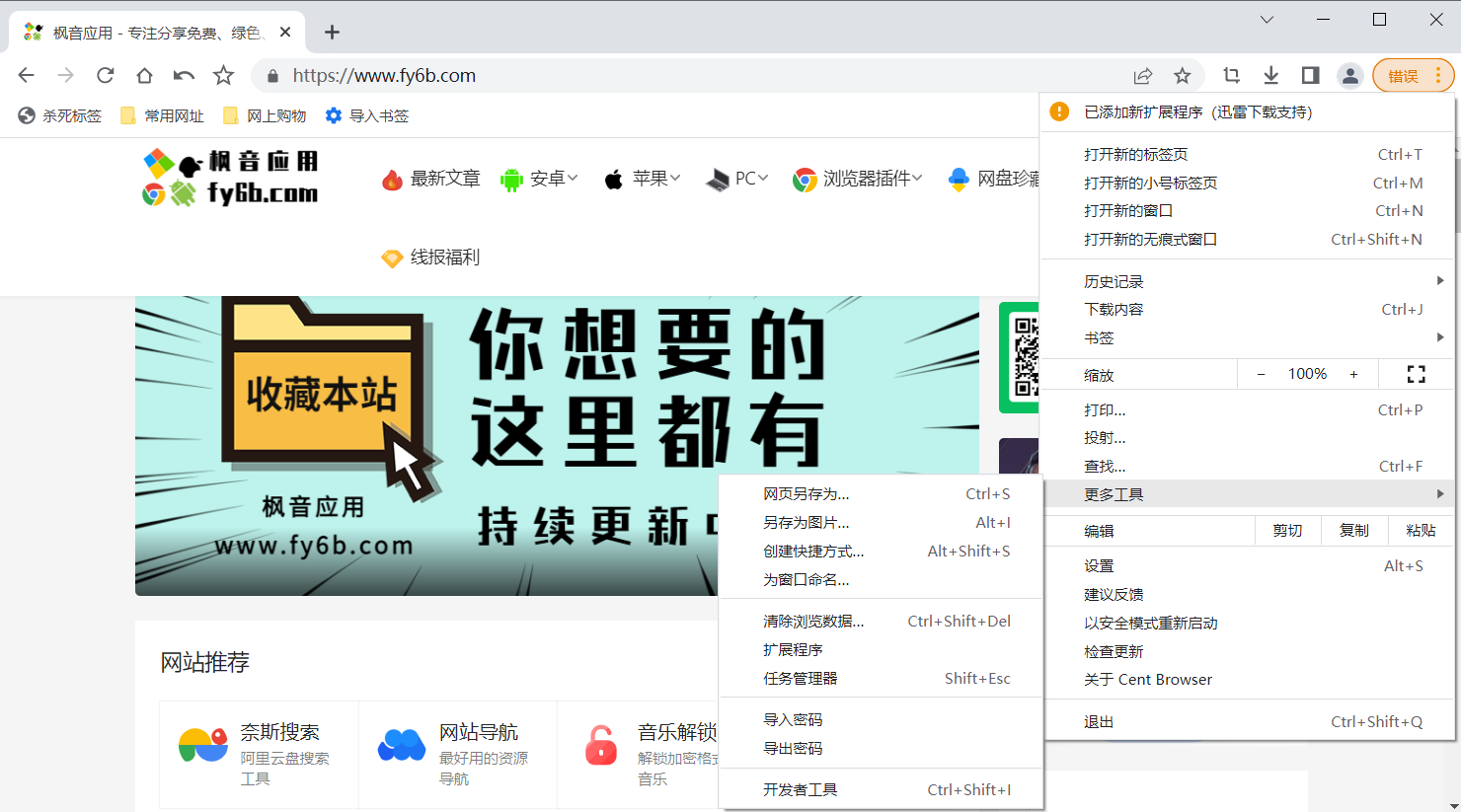The image size is (1461, 812).
Task: Reload the current page
Action: (106, 75)
